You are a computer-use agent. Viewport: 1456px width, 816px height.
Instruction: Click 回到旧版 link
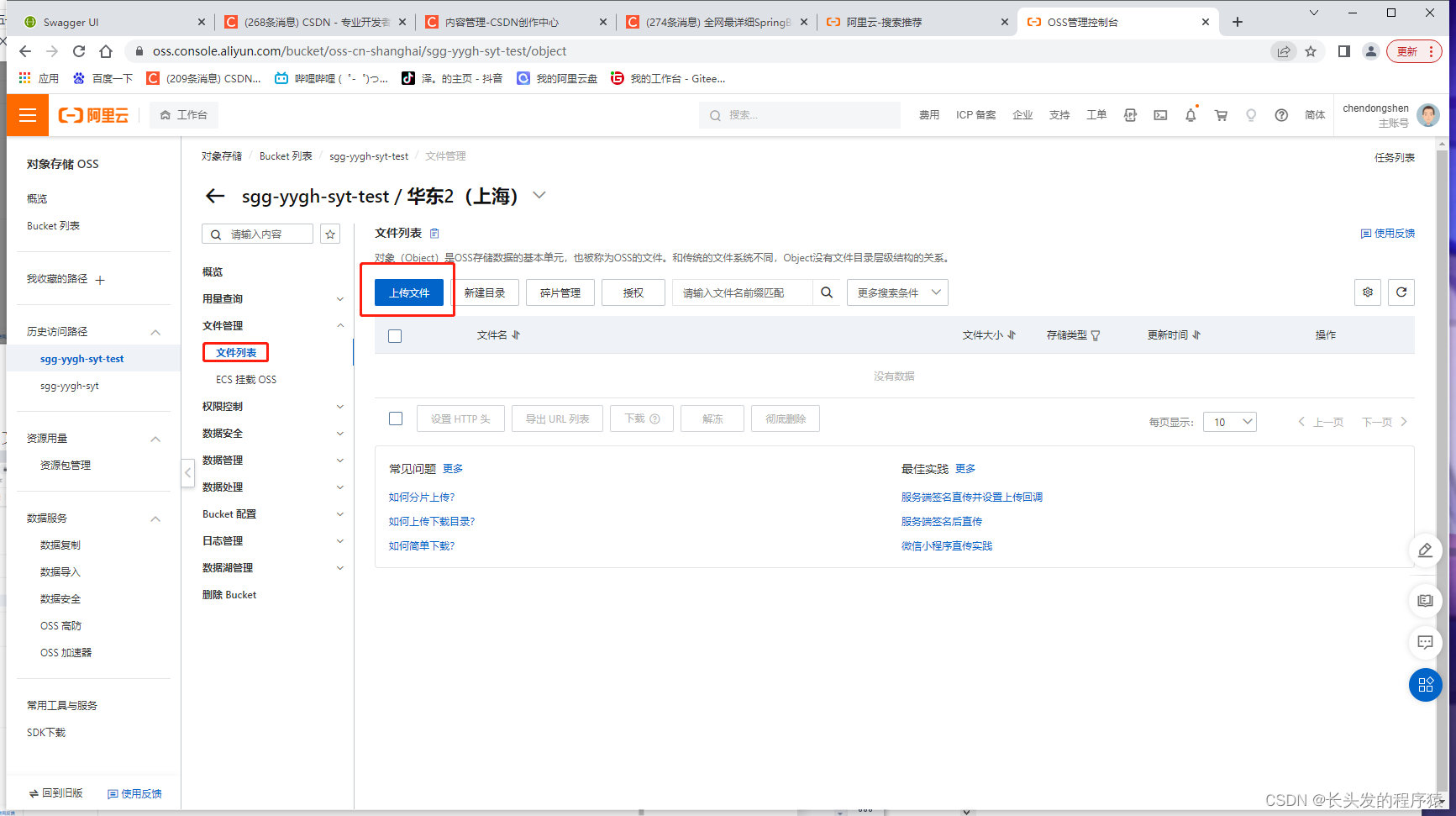55,793
